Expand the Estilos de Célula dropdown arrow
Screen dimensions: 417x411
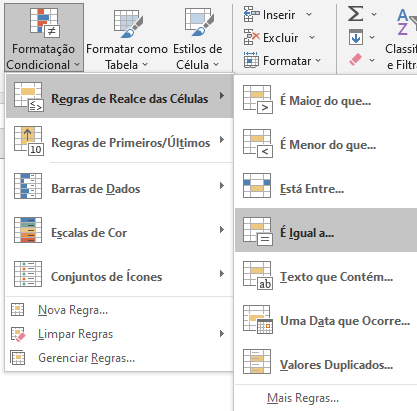pos(216,64)
